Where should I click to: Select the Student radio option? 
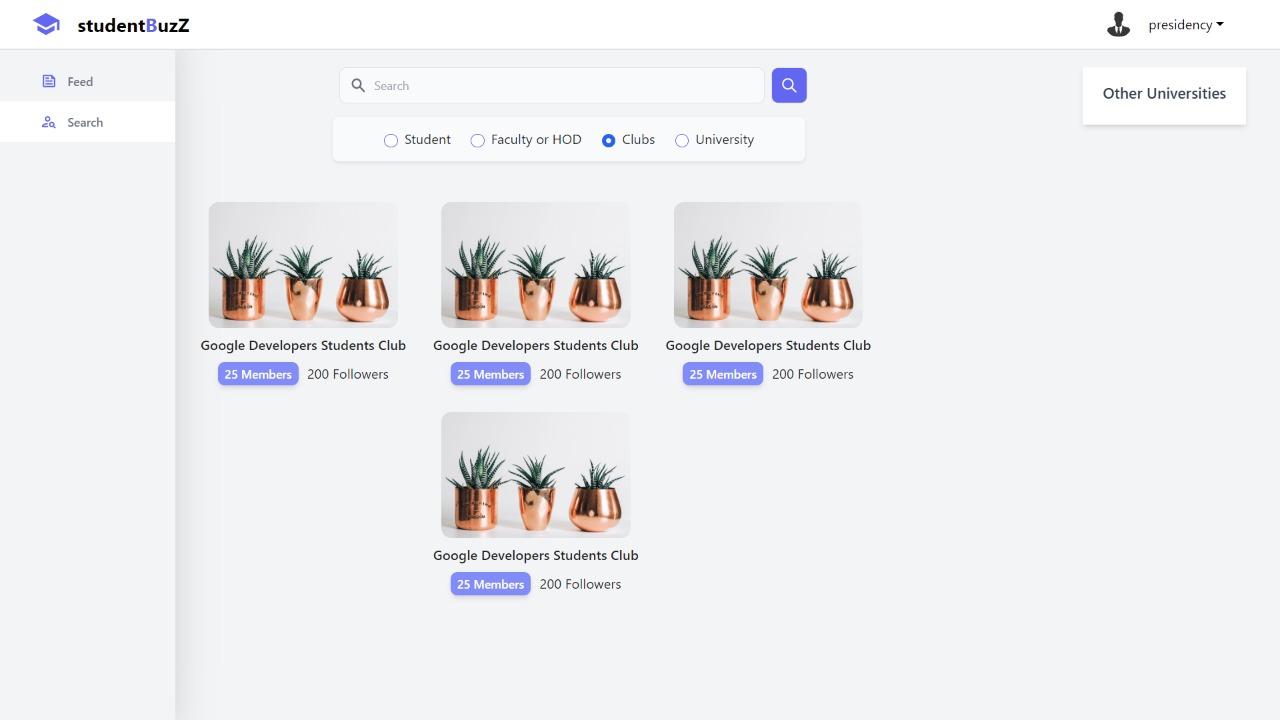tap(391, 140)
